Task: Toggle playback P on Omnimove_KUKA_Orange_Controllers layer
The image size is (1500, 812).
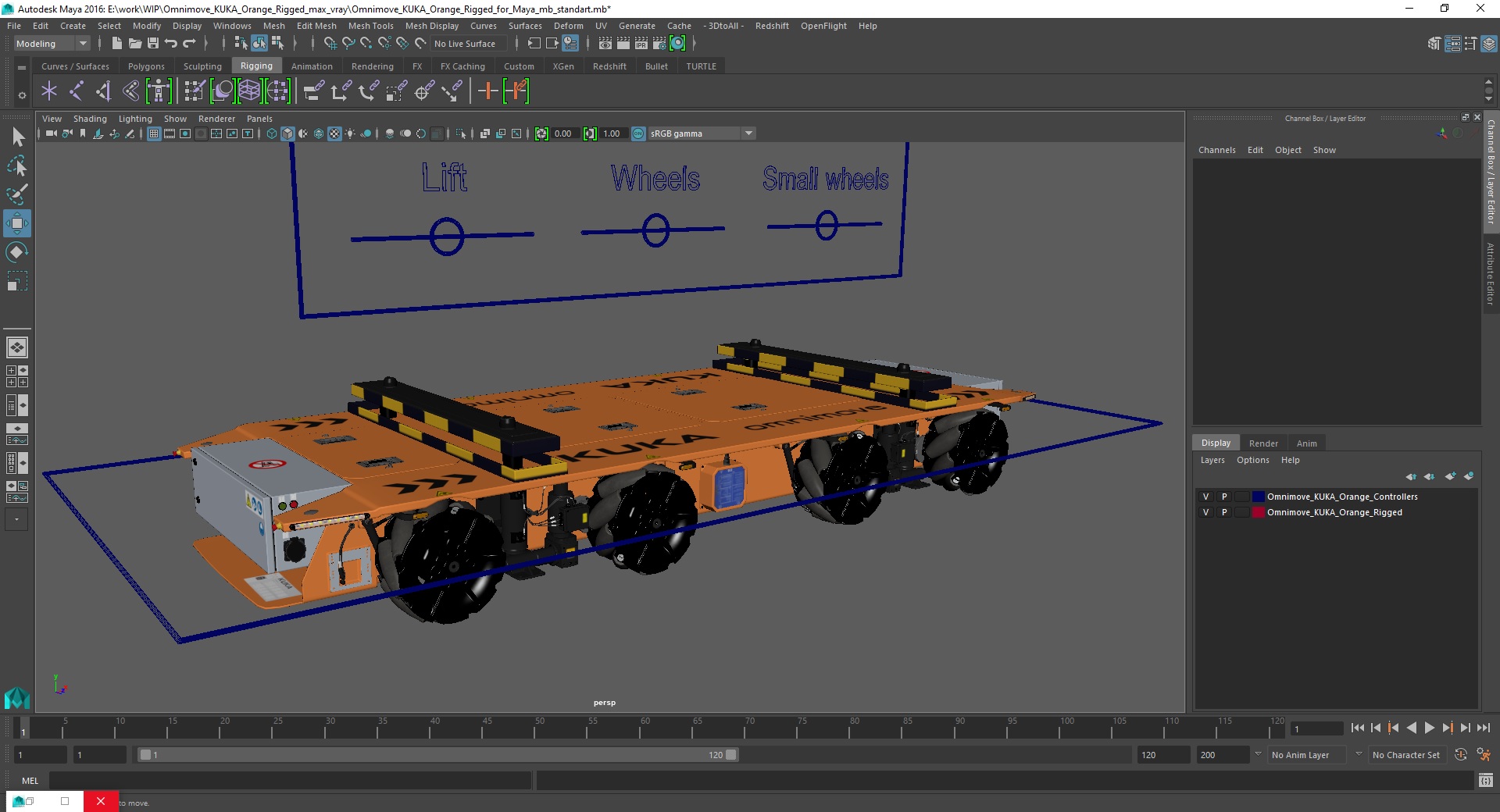Action: 1224,497
